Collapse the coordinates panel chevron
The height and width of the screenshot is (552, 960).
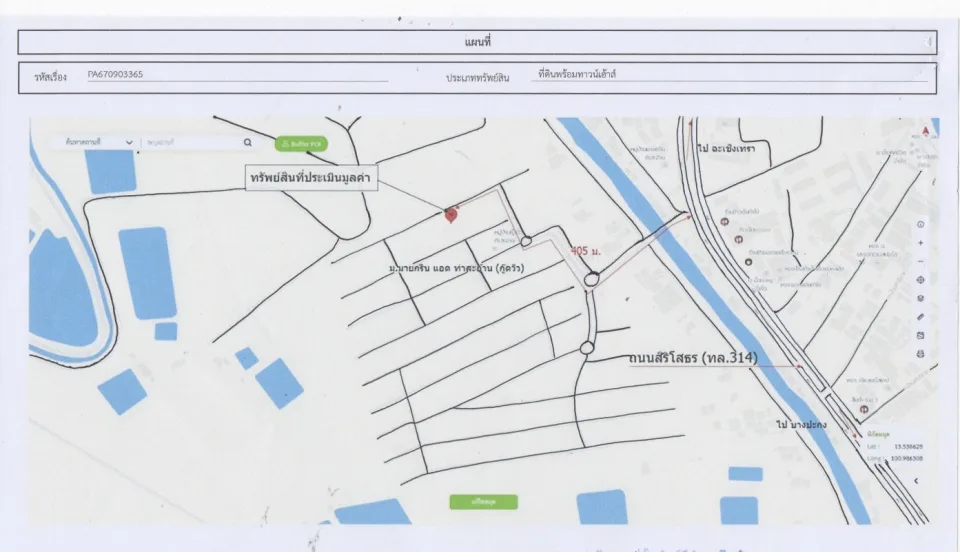coord(916,481)
